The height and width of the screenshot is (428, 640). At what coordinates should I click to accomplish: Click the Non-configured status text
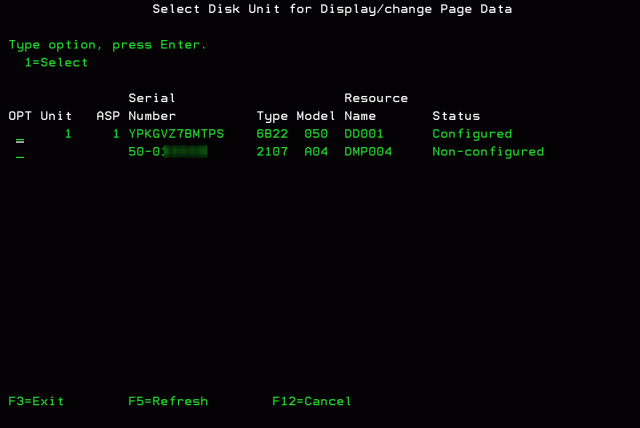488,152
